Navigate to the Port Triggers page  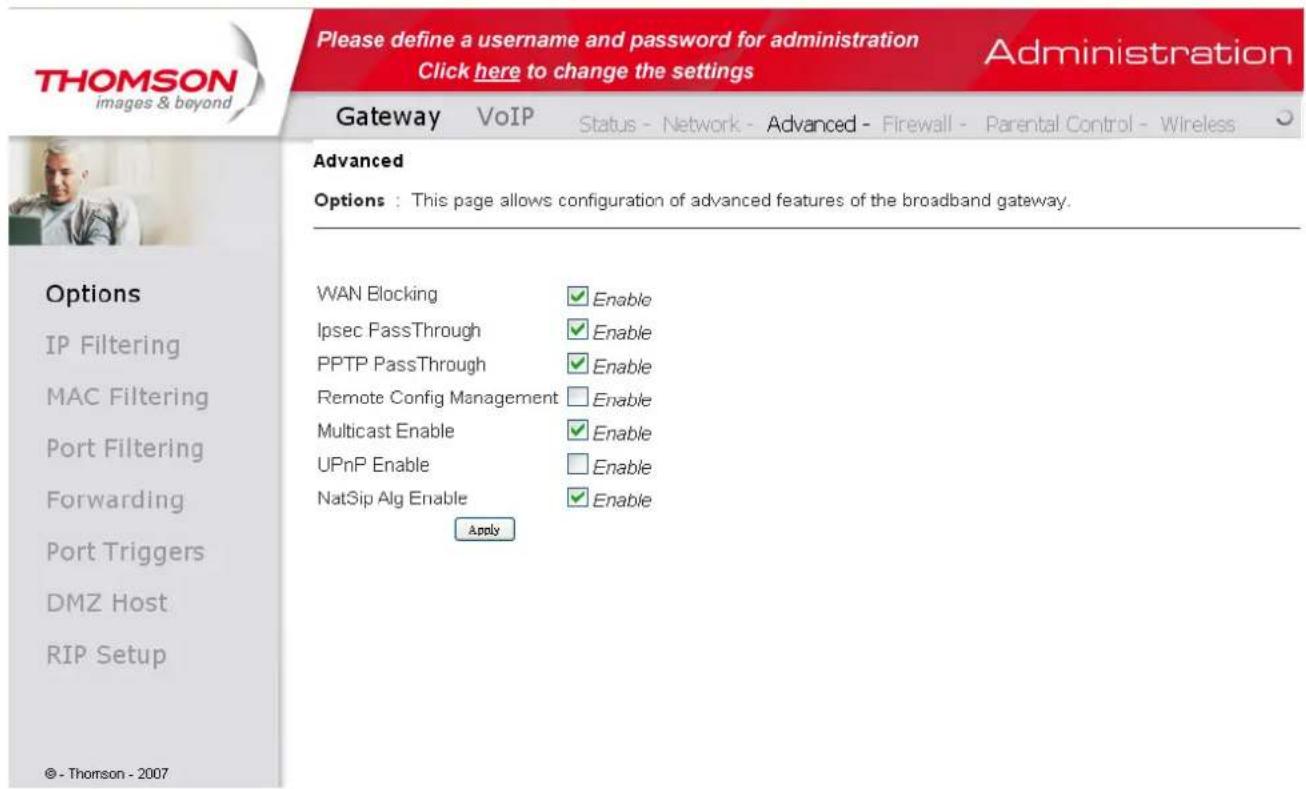[x=125, y=552]
